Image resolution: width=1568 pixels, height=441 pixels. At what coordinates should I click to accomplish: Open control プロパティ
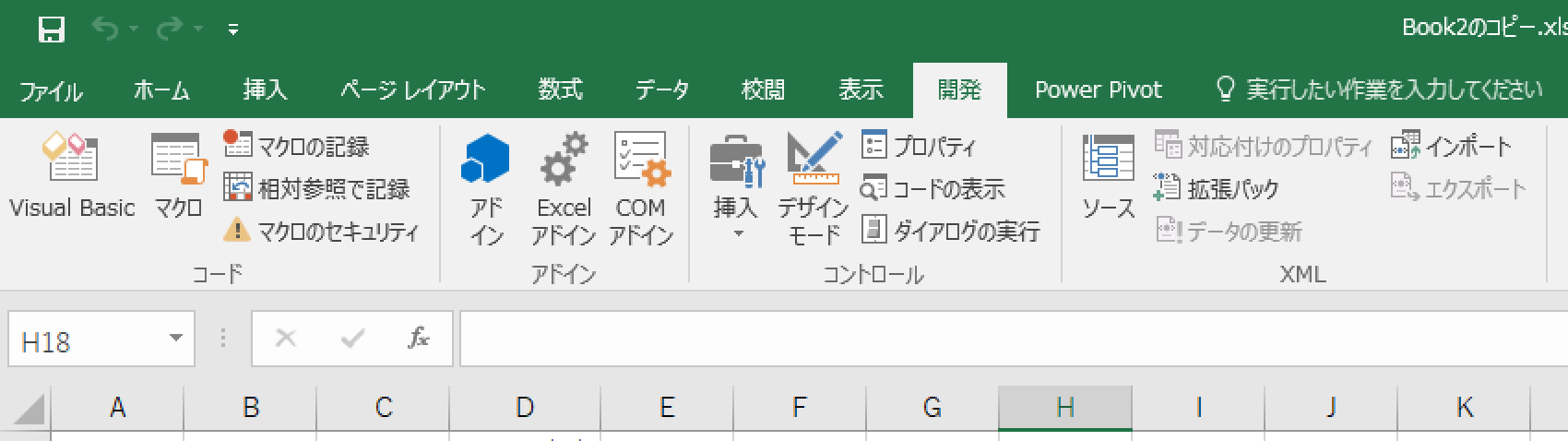point(920,146)
